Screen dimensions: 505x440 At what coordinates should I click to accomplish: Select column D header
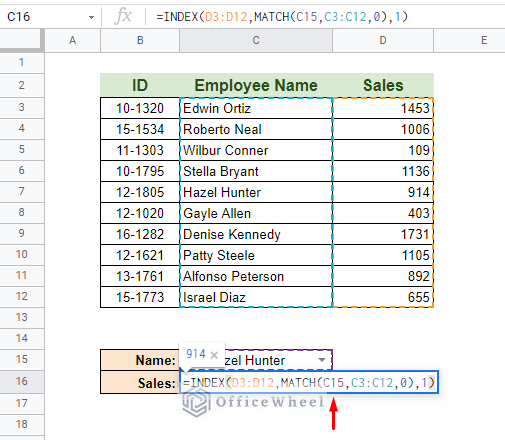coord(383,41)
